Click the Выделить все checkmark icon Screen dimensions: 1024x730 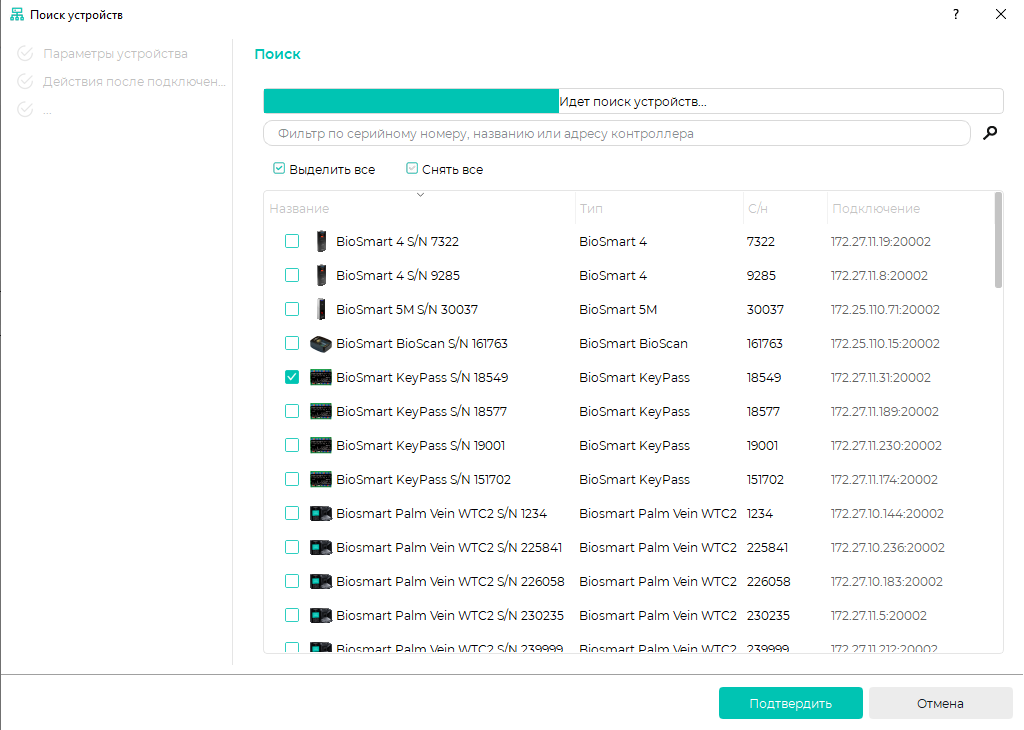[279, 168]
